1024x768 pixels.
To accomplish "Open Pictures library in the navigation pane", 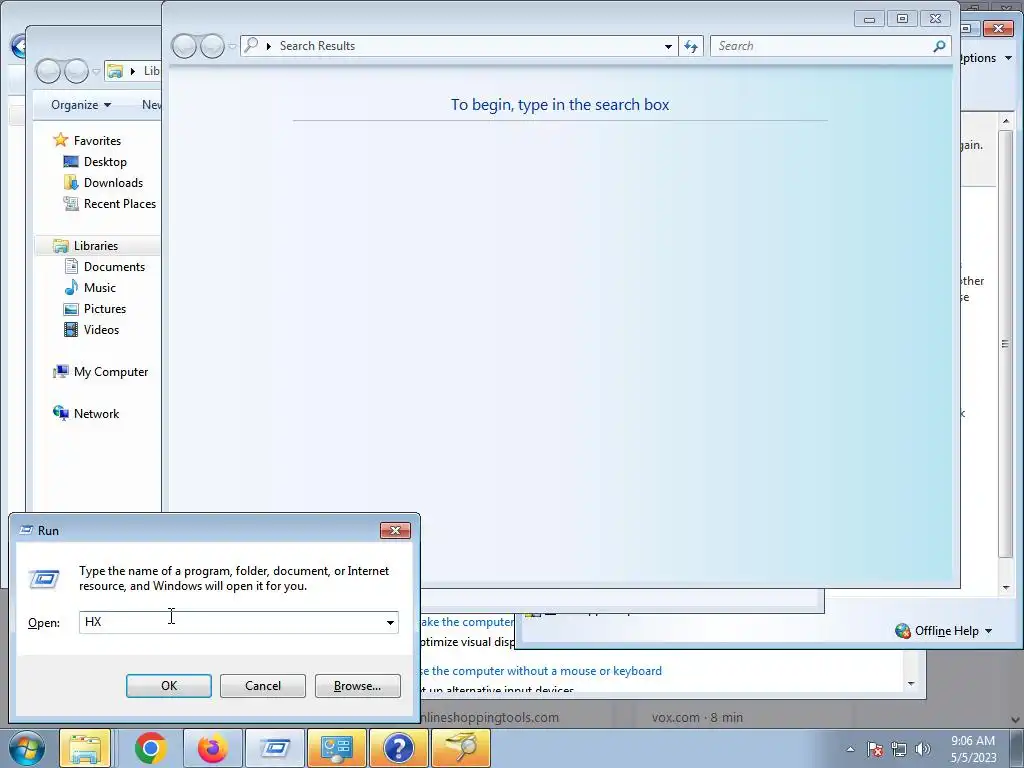I will 104,309.
